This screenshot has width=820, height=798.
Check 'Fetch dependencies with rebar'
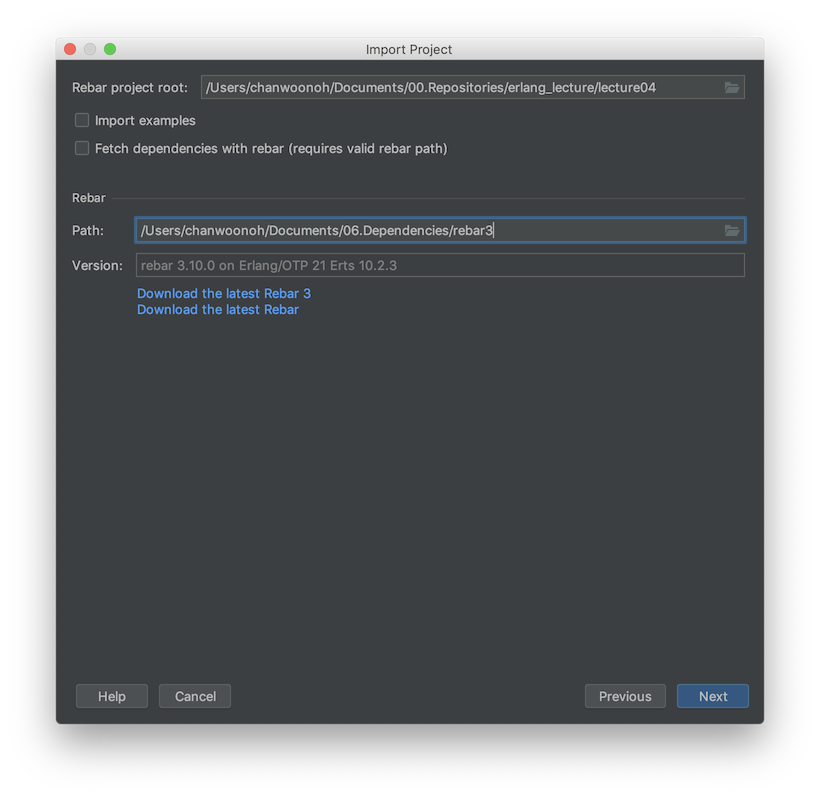[81, 148]
